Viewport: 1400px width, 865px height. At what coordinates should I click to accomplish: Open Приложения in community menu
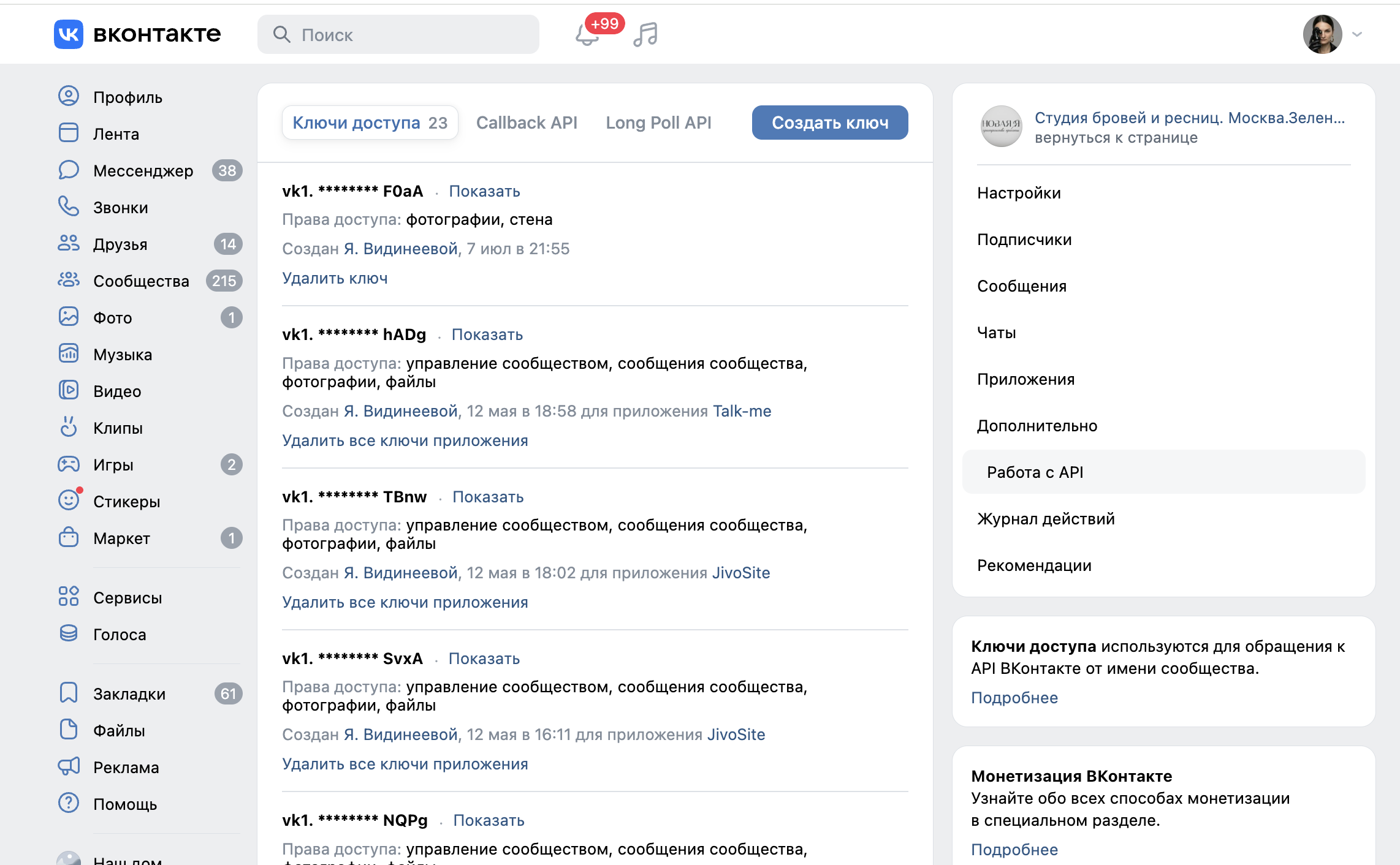tap(1026, 379)
